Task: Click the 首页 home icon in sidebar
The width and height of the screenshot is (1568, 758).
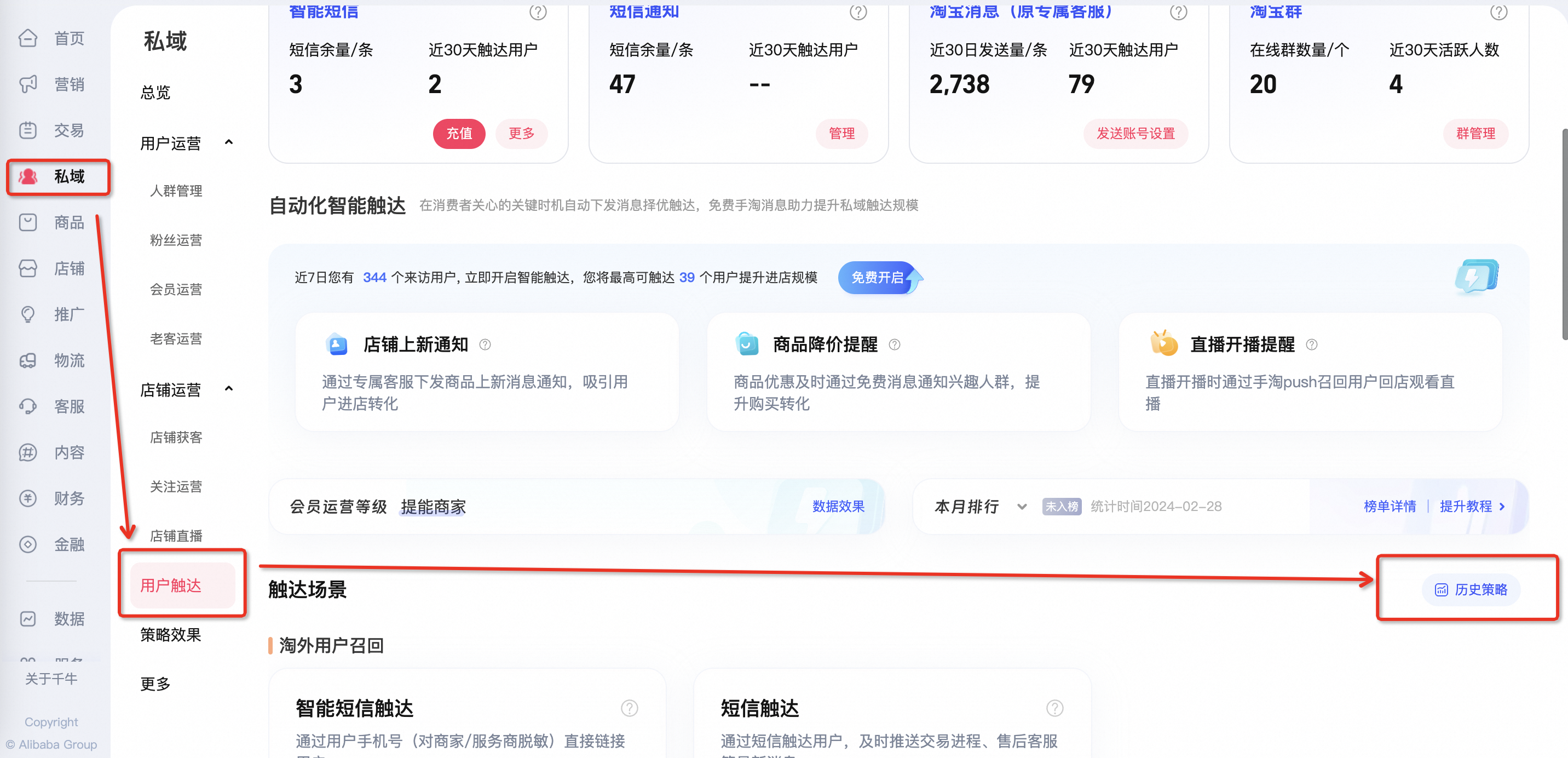Action: pyautogui.click(x=27, y=38)
